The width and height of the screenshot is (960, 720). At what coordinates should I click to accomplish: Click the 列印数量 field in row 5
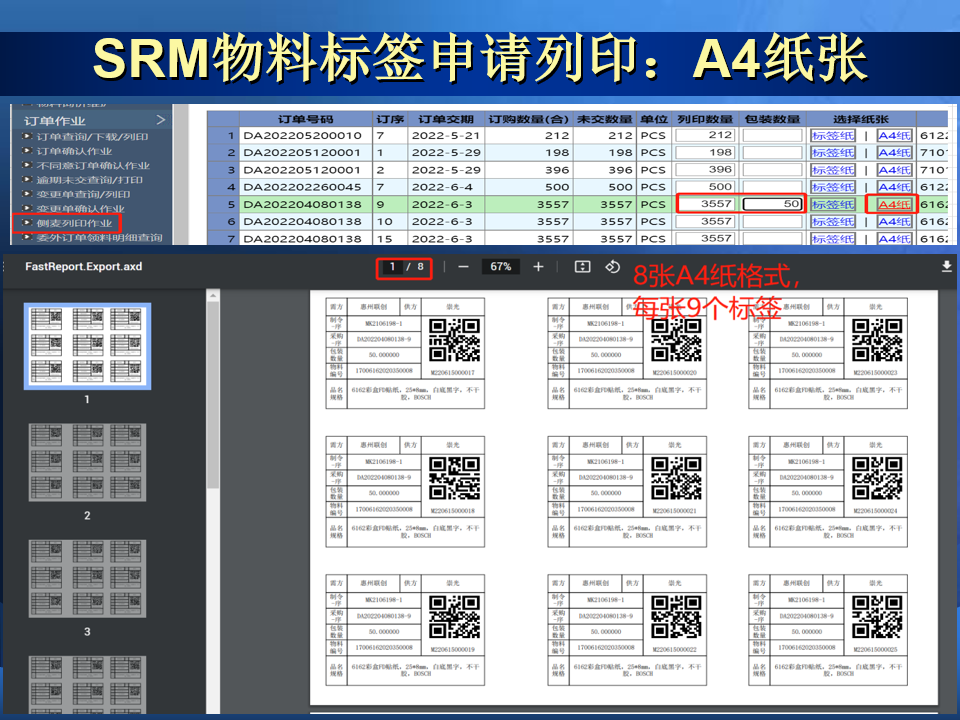coord(705,204)
